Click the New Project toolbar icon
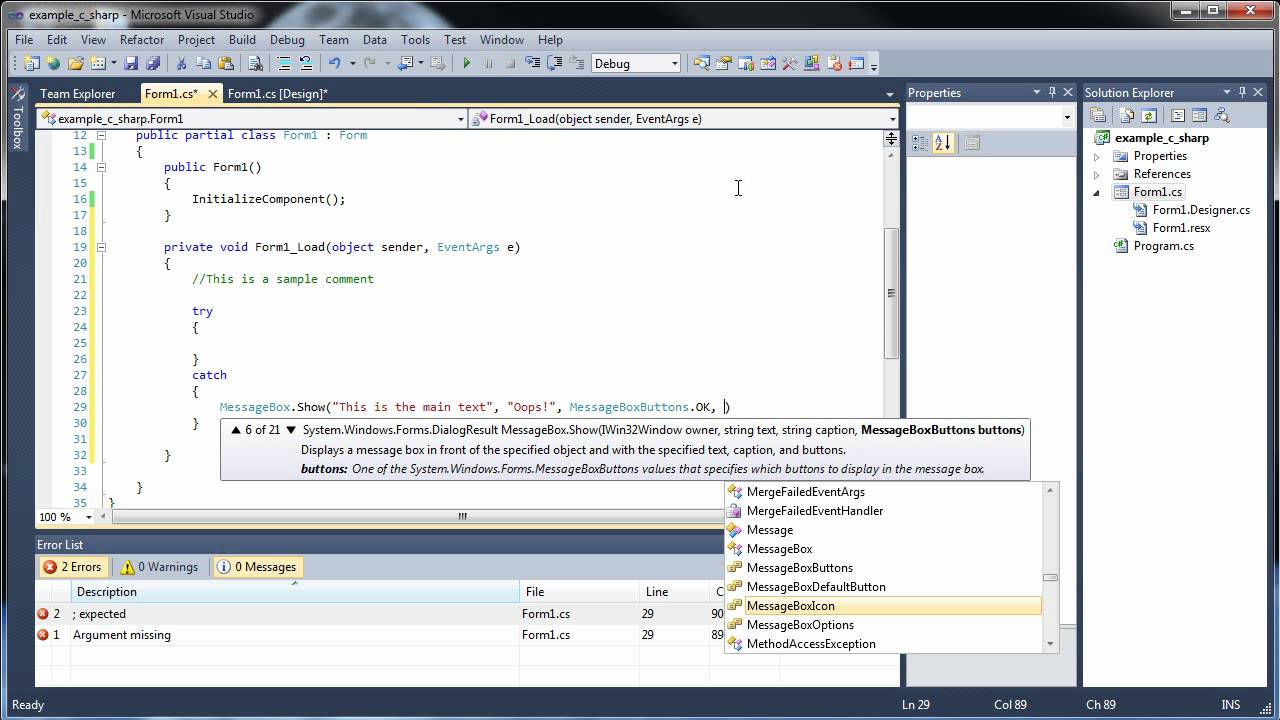The height and width of the screenshot is (720, 1280). [31, 63]
